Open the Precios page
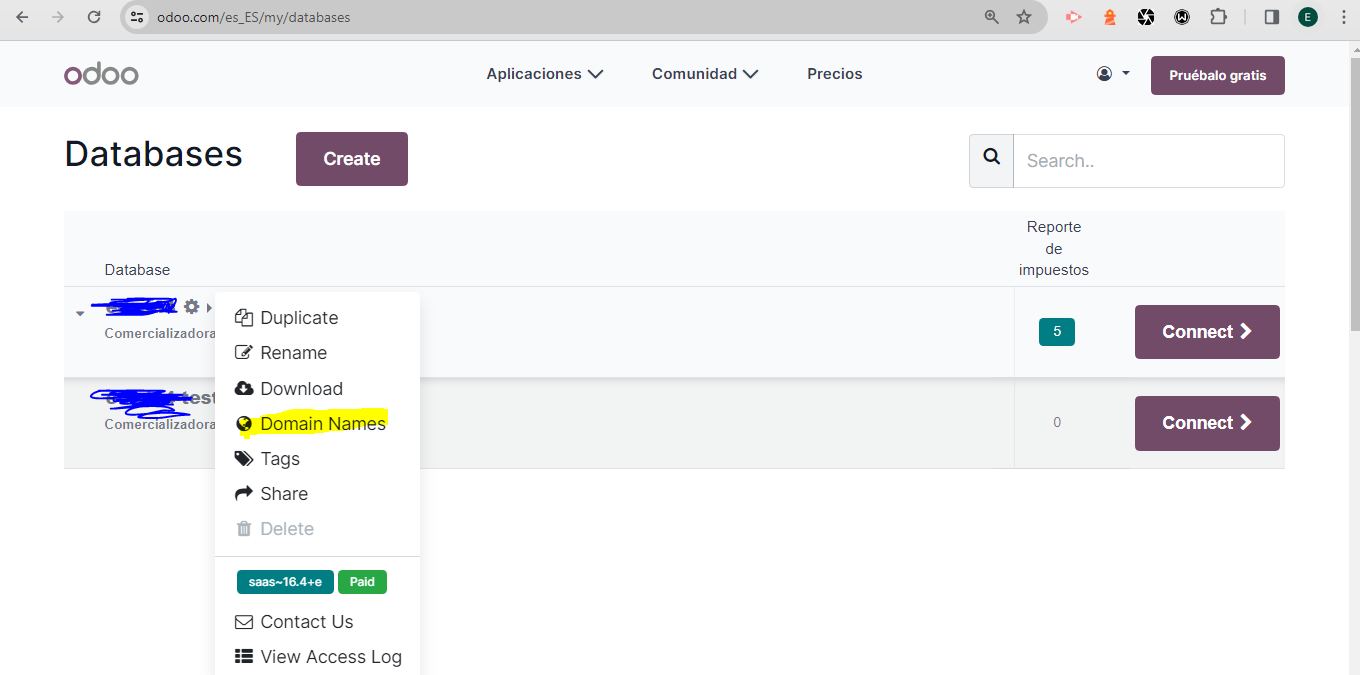This screenshot has width=1360, height=675. (x=835, y=74)
